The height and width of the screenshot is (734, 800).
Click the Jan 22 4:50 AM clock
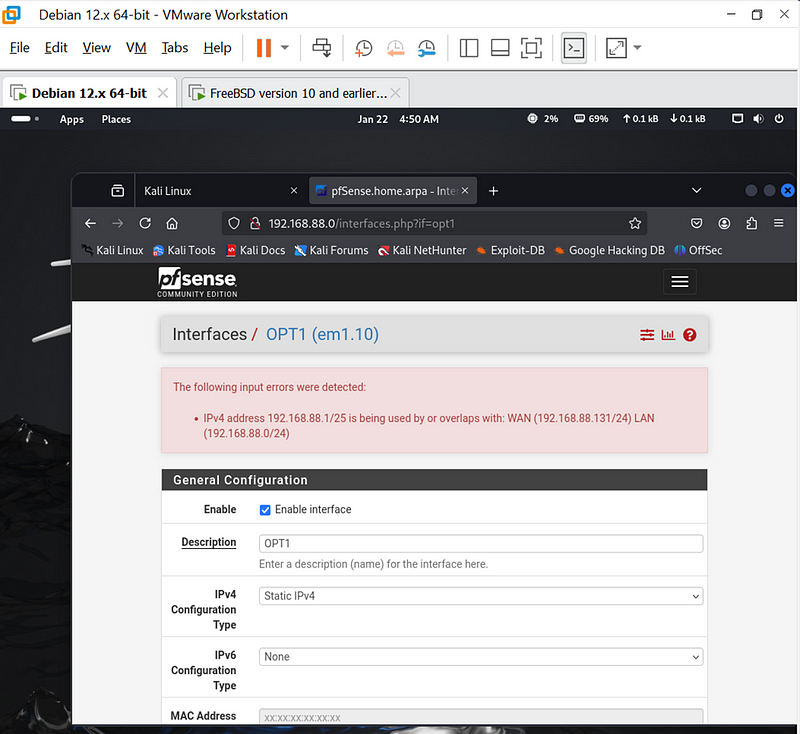[x=398, y=119]
